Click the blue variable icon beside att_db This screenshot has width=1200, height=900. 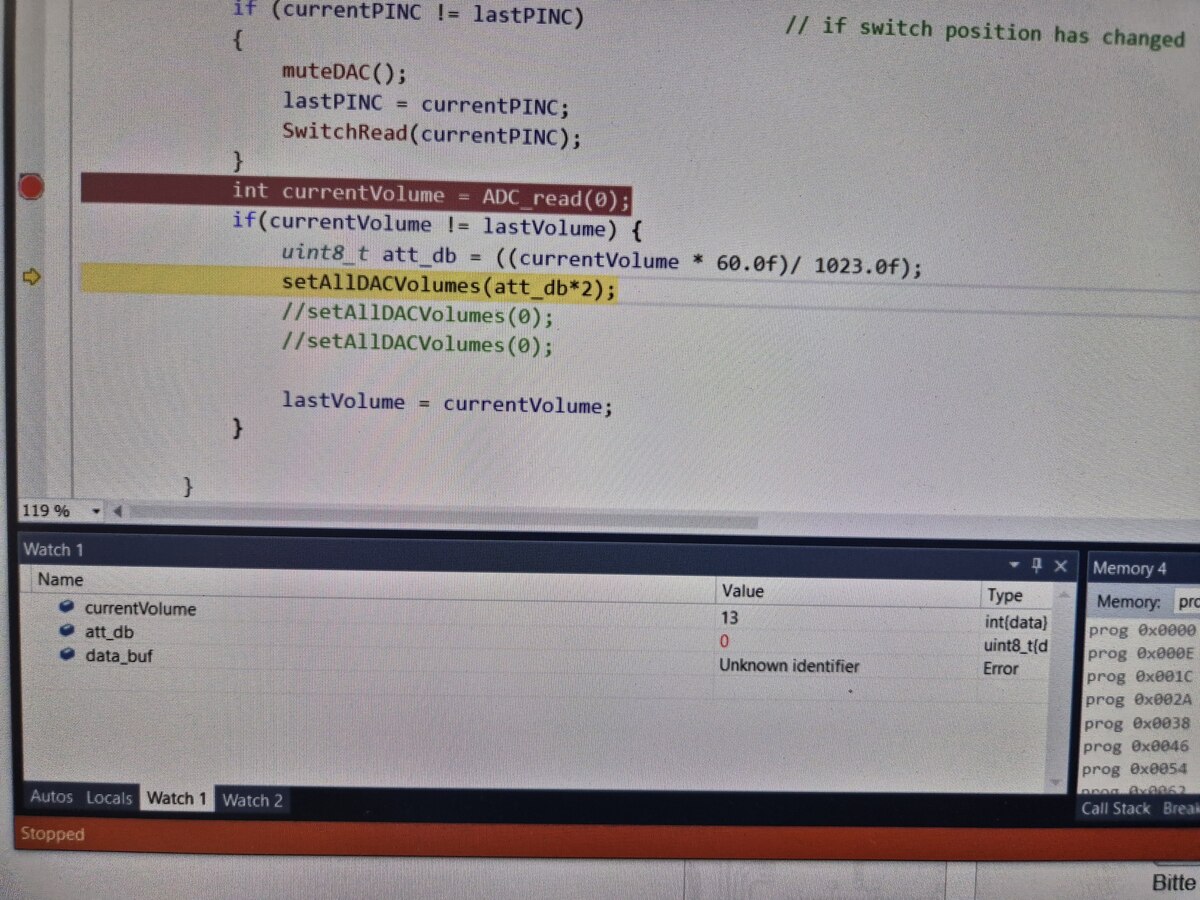click(67, 631)
